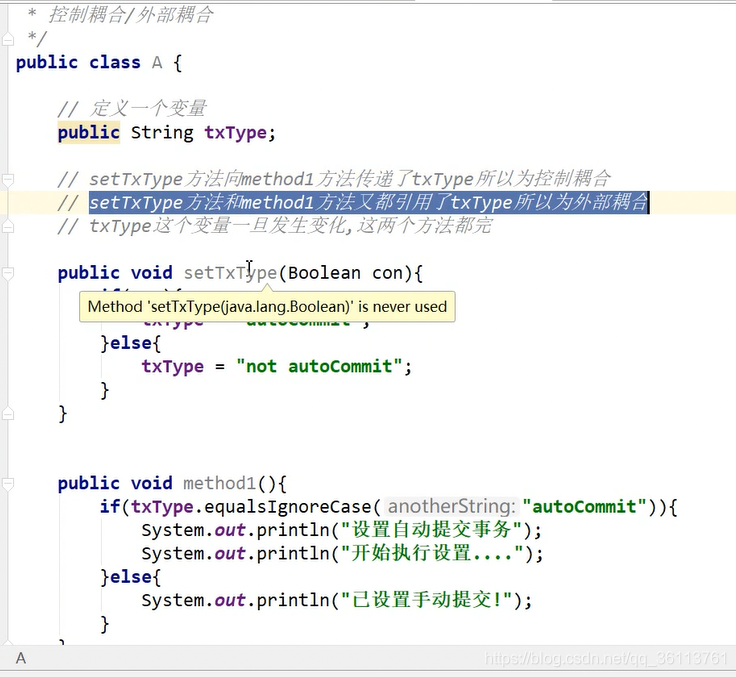Screen dimensions: 736x677
Task: Click the anotherString parameter hint
Action: point(452,507)
